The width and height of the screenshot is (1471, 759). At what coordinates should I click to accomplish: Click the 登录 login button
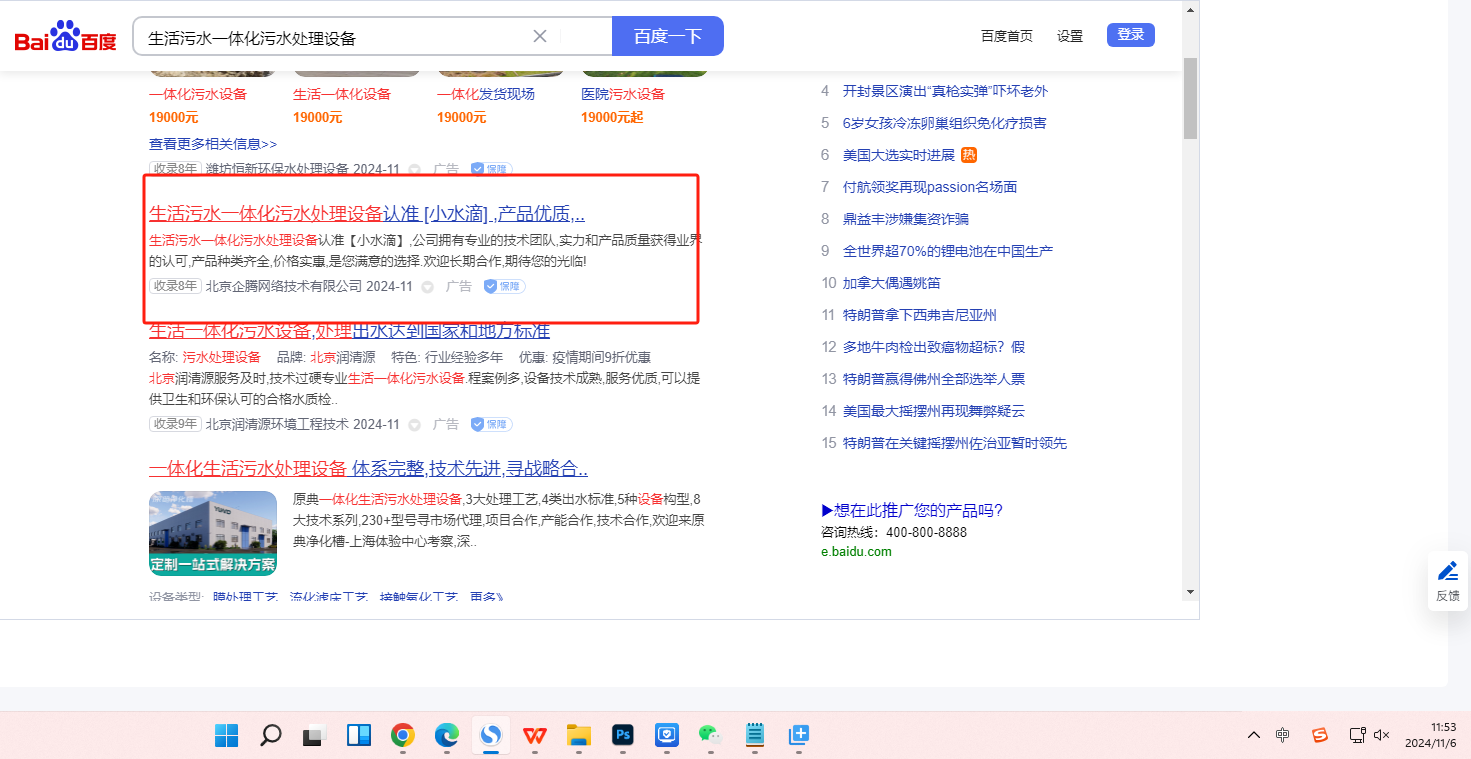[1130, 35]
